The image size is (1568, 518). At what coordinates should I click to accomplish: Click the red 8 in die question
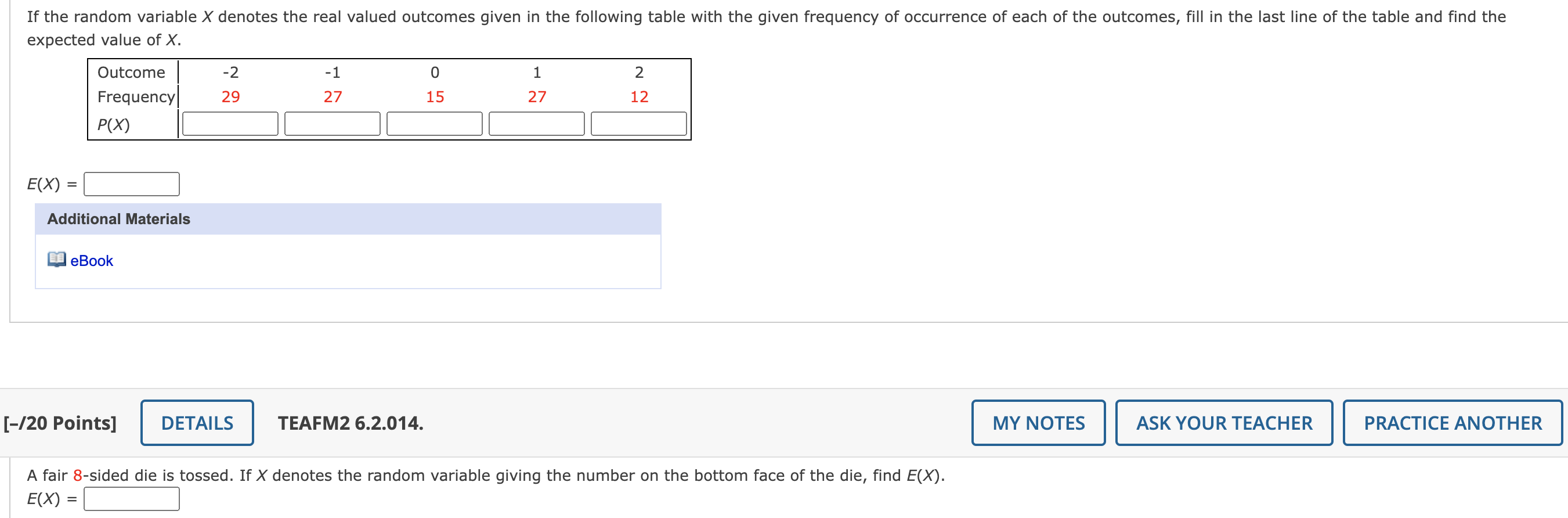click(x=78, y=476)
